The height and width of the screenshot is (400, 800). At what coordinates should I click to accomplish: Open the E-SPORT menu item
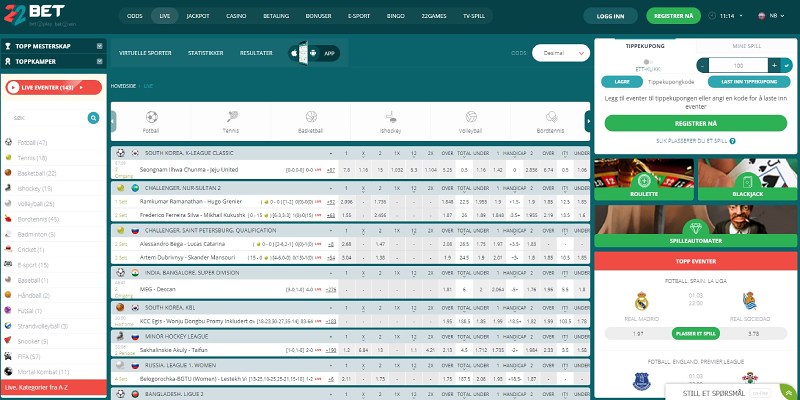click(x=359, y=16)
